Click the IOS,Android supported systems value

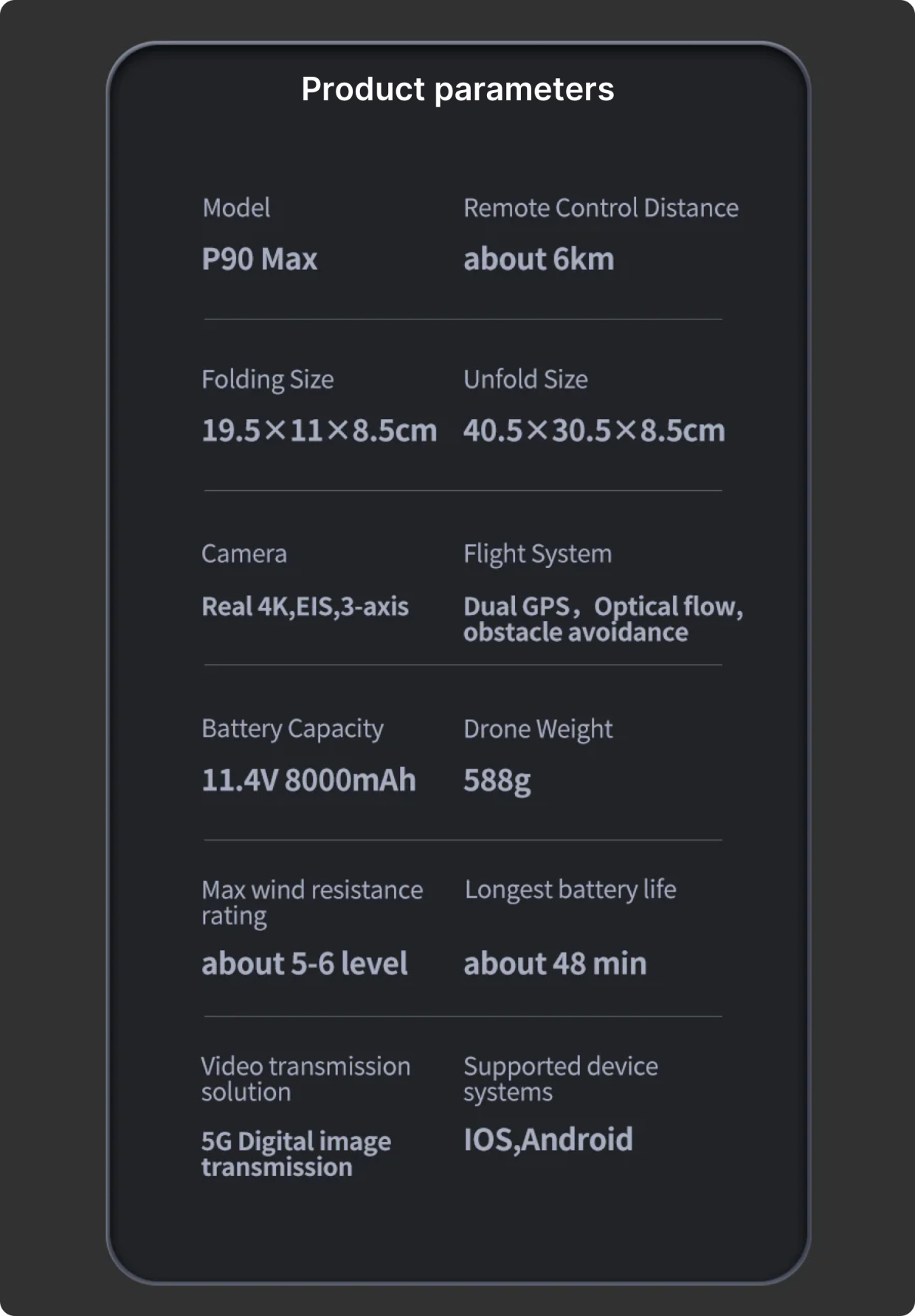click(x=548, y=1140)
